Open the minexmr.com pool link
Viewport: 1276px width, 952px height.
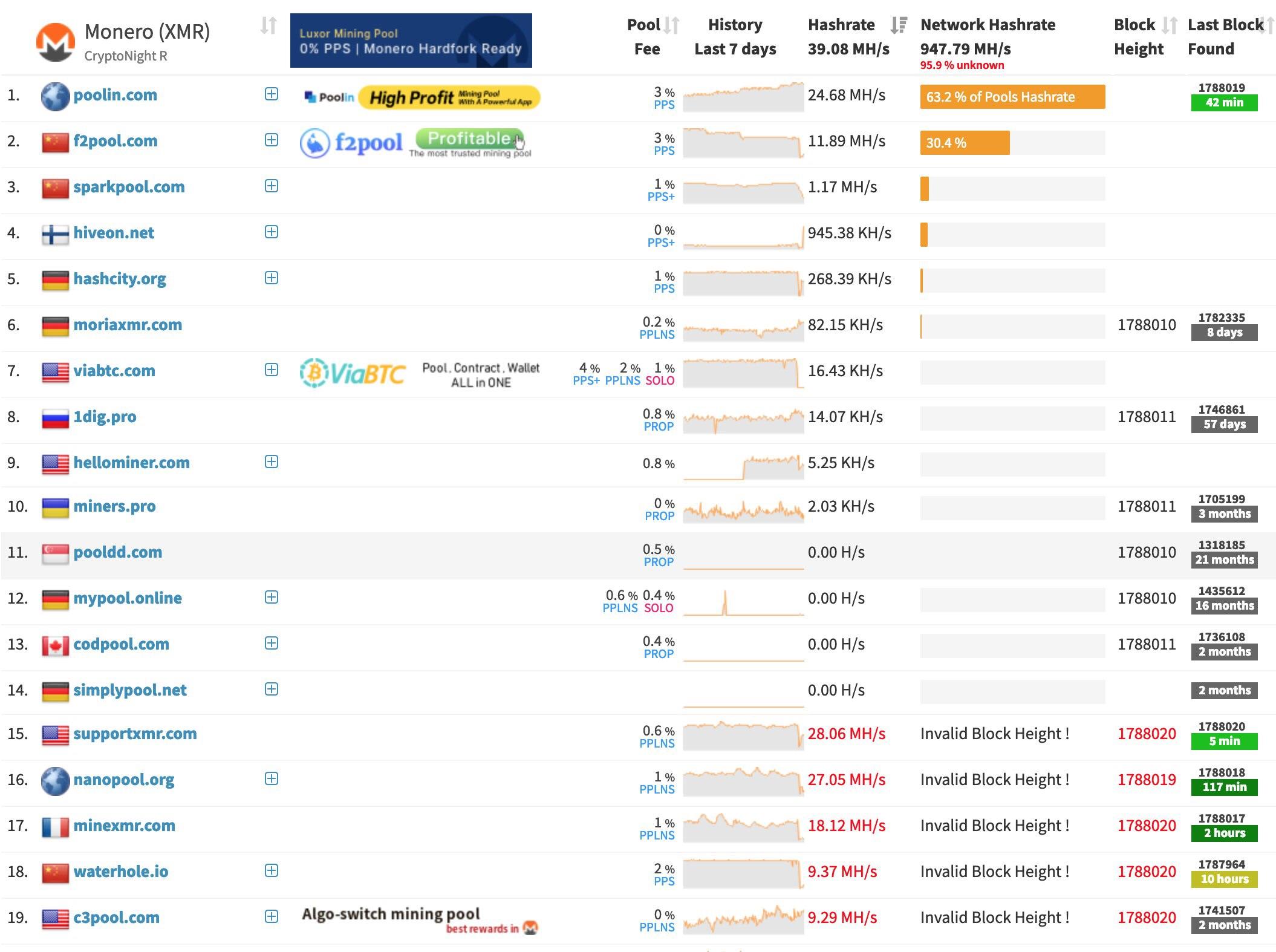(124, 826)
